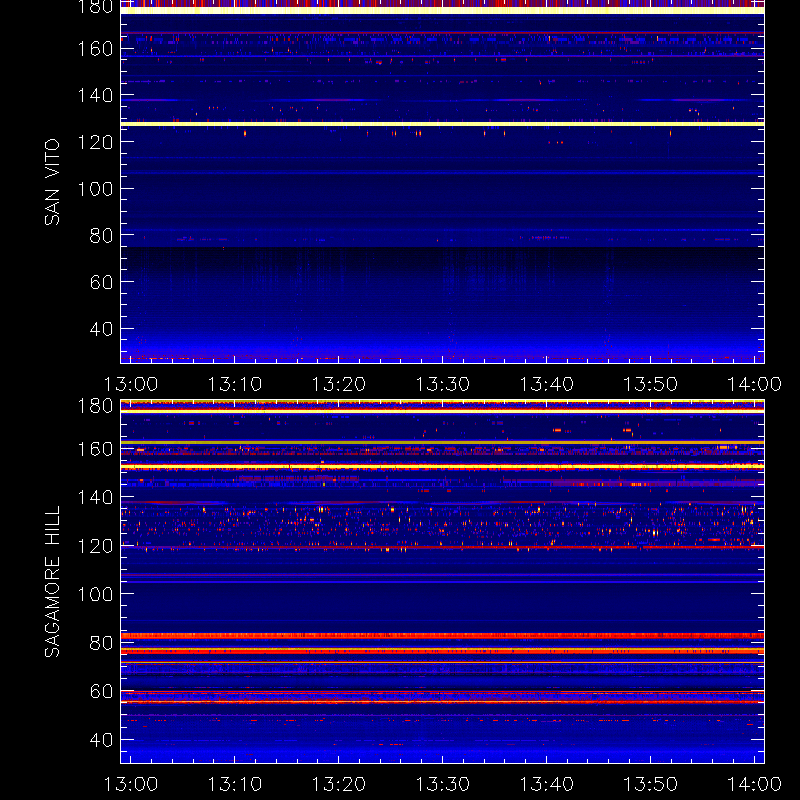Click 13:40 time label below San Vito plot
The width and height of the screenshot is (800, 800).
(x=546, y=384)
